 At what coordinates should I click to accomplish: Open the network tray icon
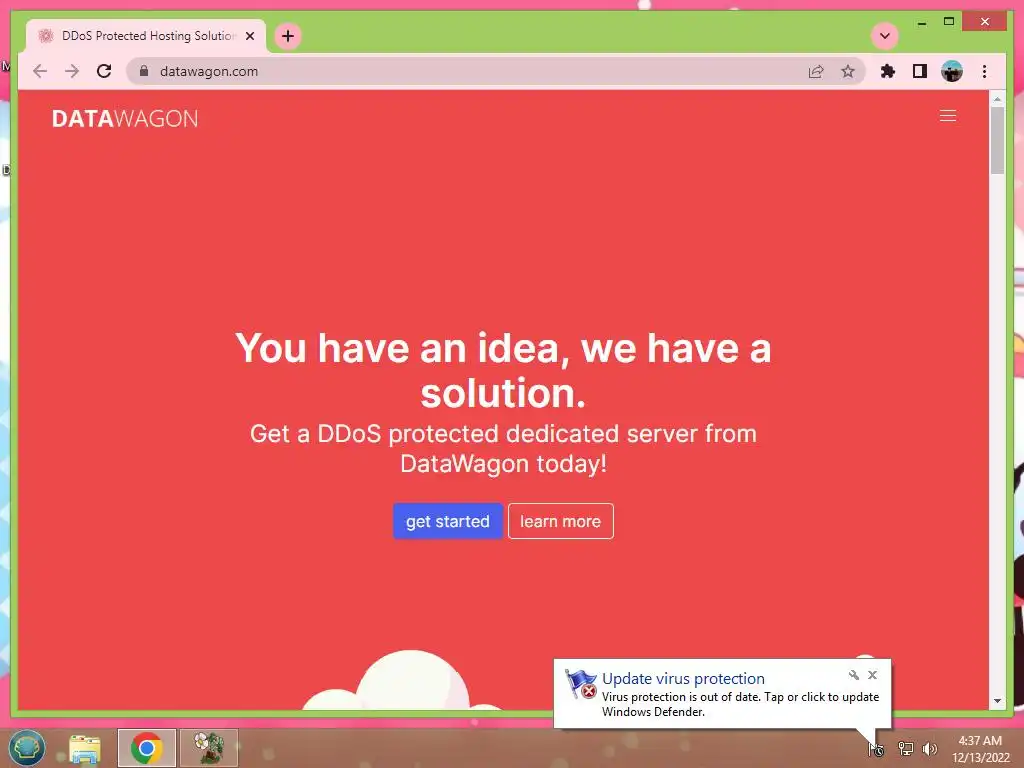pos(906,749)
